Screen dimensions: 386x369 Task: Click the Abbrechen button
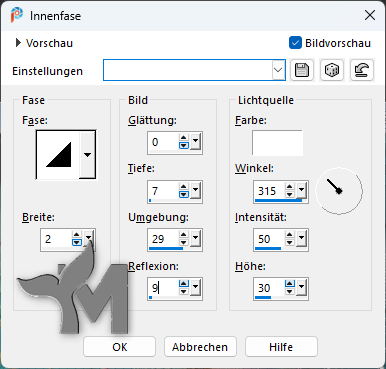pyautogui.click(x=200, y=347)
